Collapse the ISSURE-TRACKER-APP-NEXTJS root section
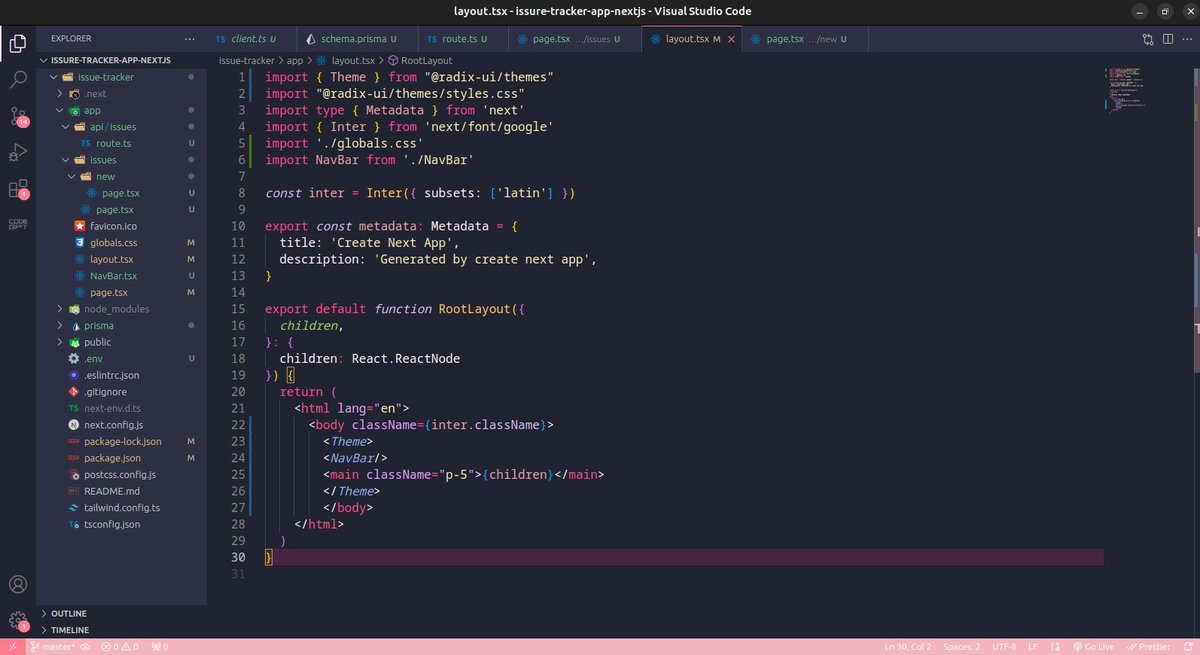Viewport: 1200px width, 655px height. 120,60
